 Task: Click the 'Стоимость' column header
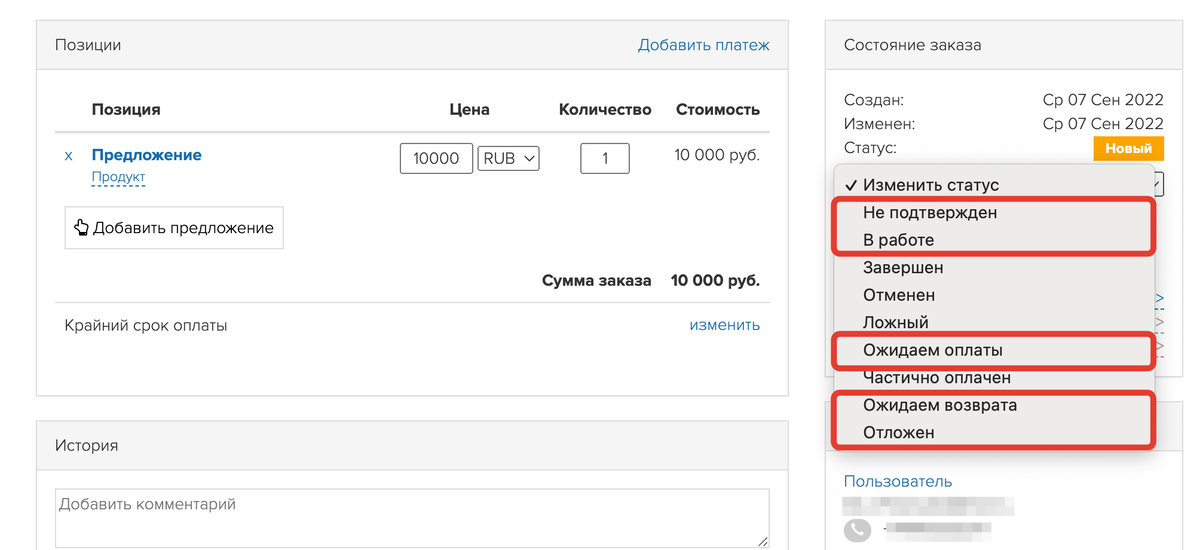[718, 110]
